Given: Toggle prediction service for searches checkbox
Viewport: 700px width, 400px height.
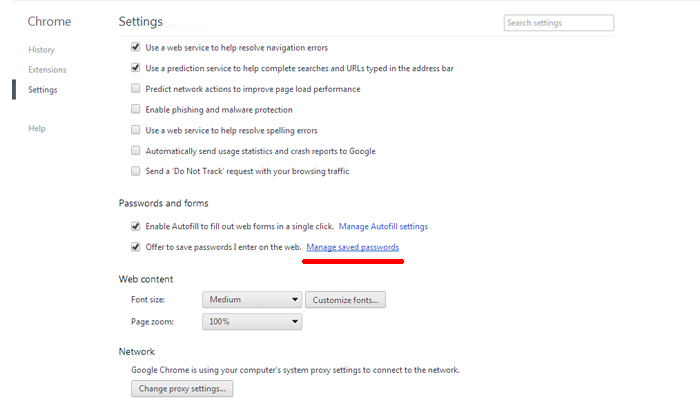Looking at the screenshot, I should pyautogui.click(x=135, y=68).
